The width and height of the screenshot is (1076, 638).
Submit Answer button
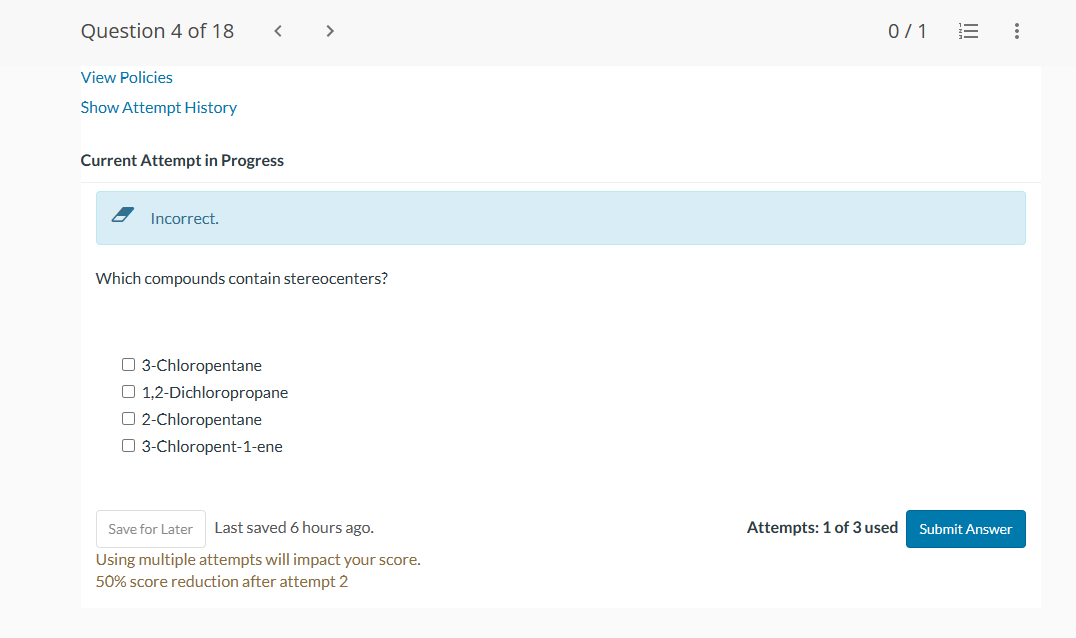966,529
